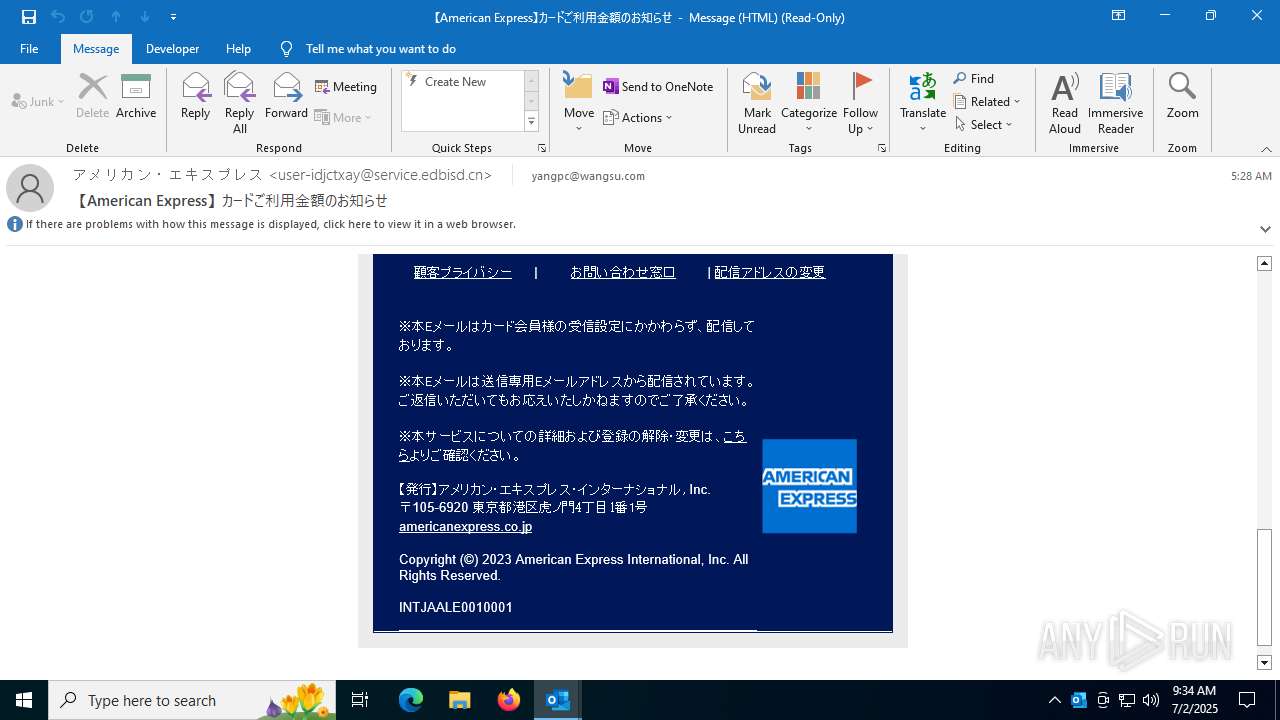The height and width of the screenshot is (720, 1280).
Task: Translate the message
Action: [923, 103]
